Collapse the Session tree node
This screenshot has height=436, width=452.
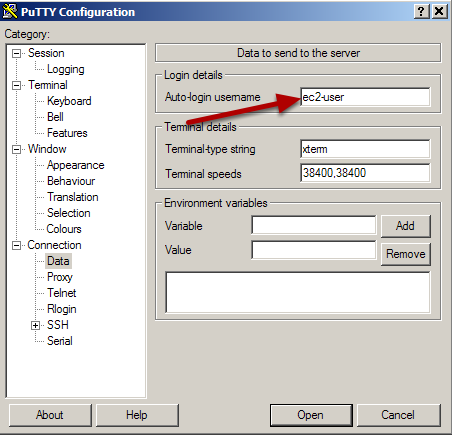click(x=16, y=53)
